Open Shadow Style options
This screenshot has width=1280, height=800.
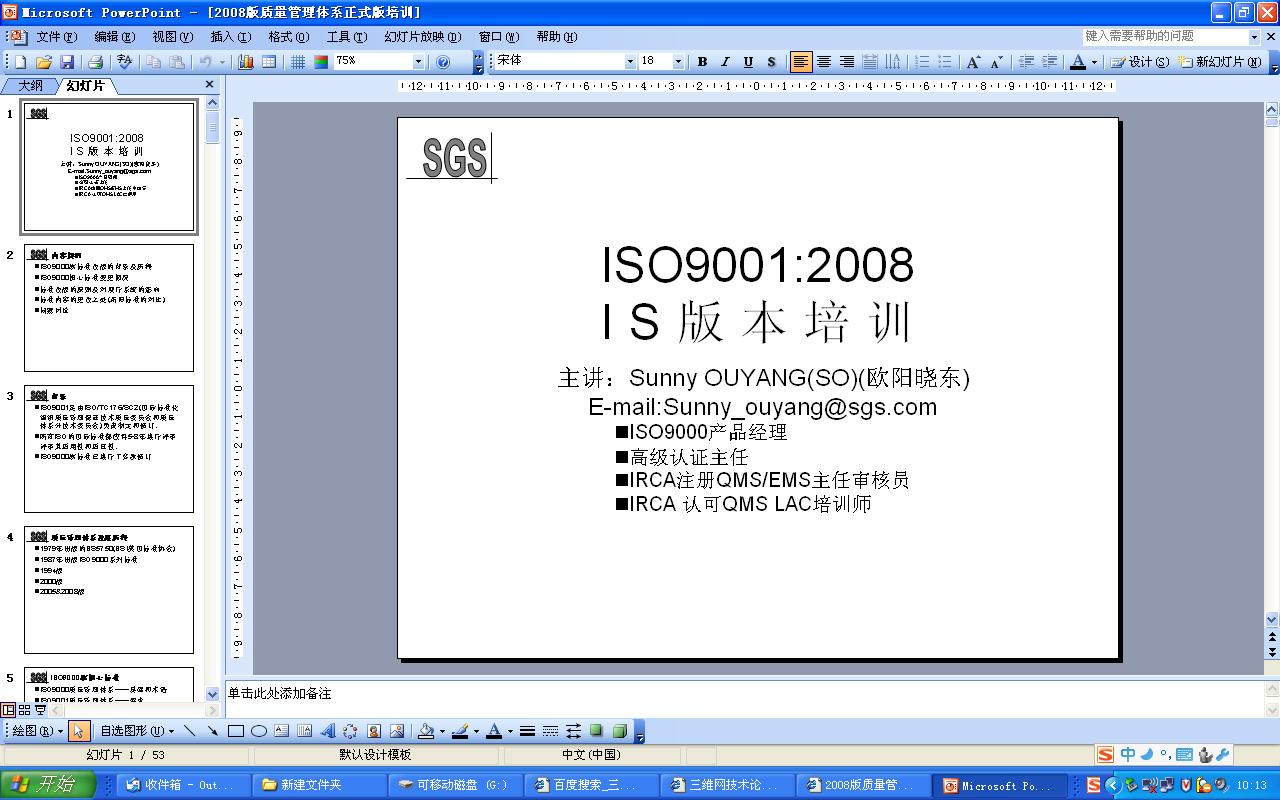(x=596, y=731)
